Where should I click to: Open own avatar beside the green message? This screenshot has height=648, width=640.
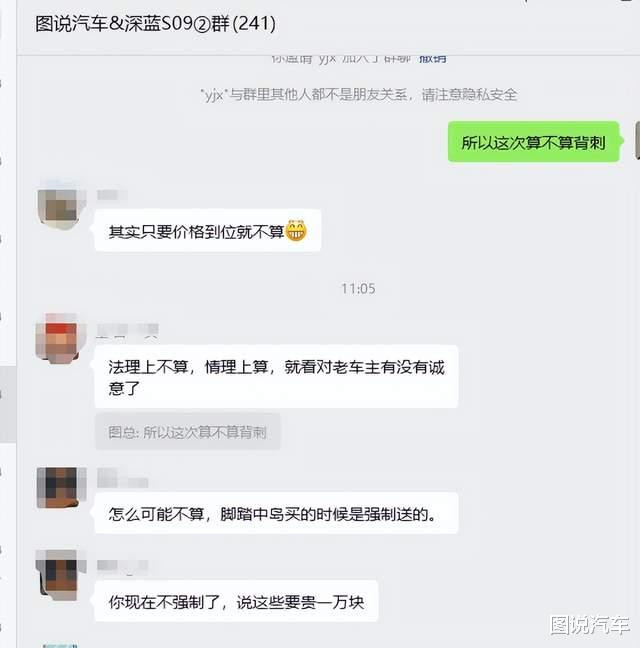(637, 141)
